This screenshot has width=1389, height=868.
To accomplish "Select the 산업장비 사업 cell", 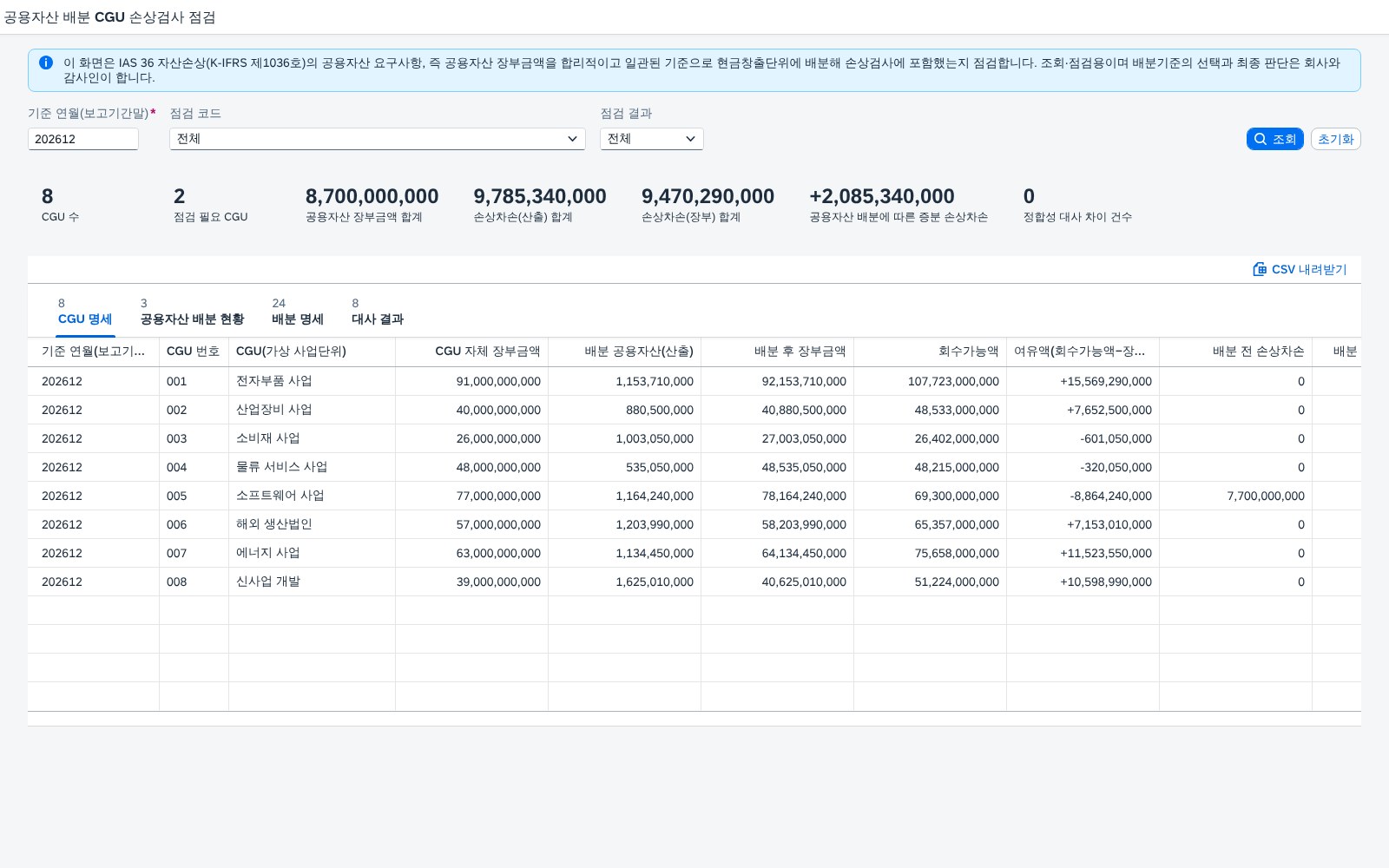I will point(312,410).
